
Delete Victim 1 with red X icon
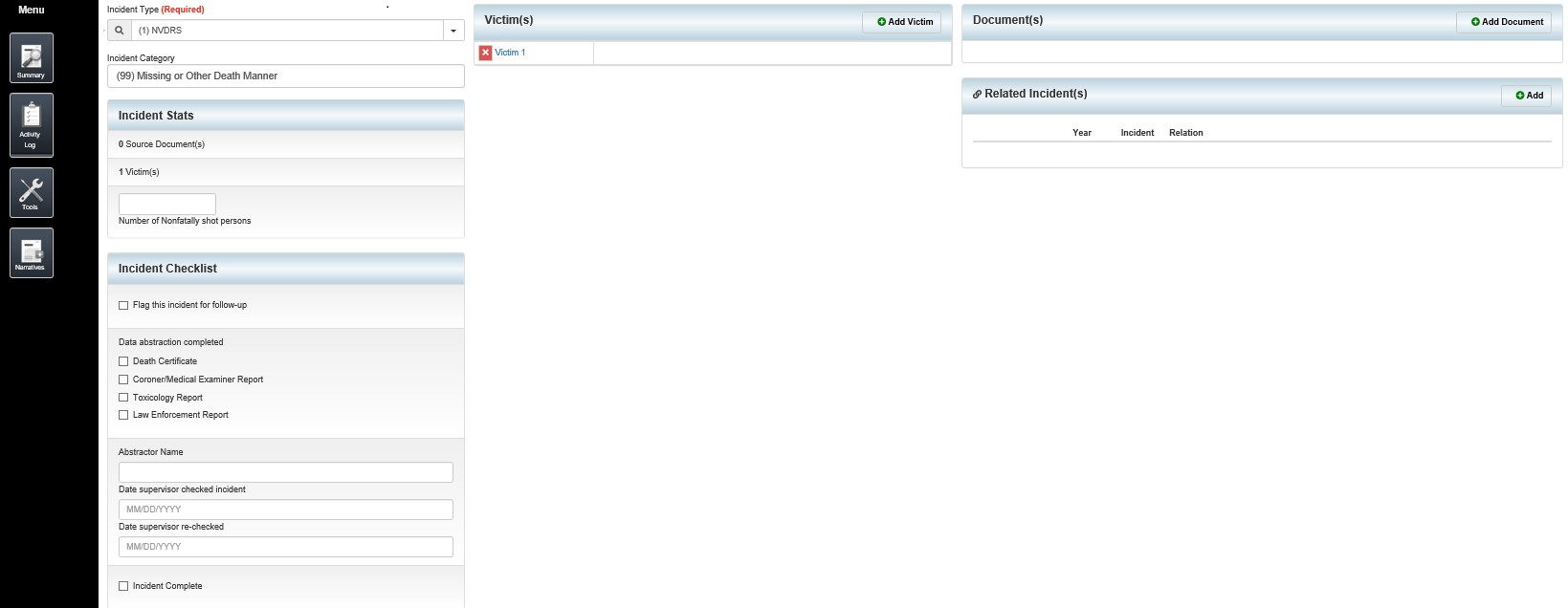click(x=485, y=53)
